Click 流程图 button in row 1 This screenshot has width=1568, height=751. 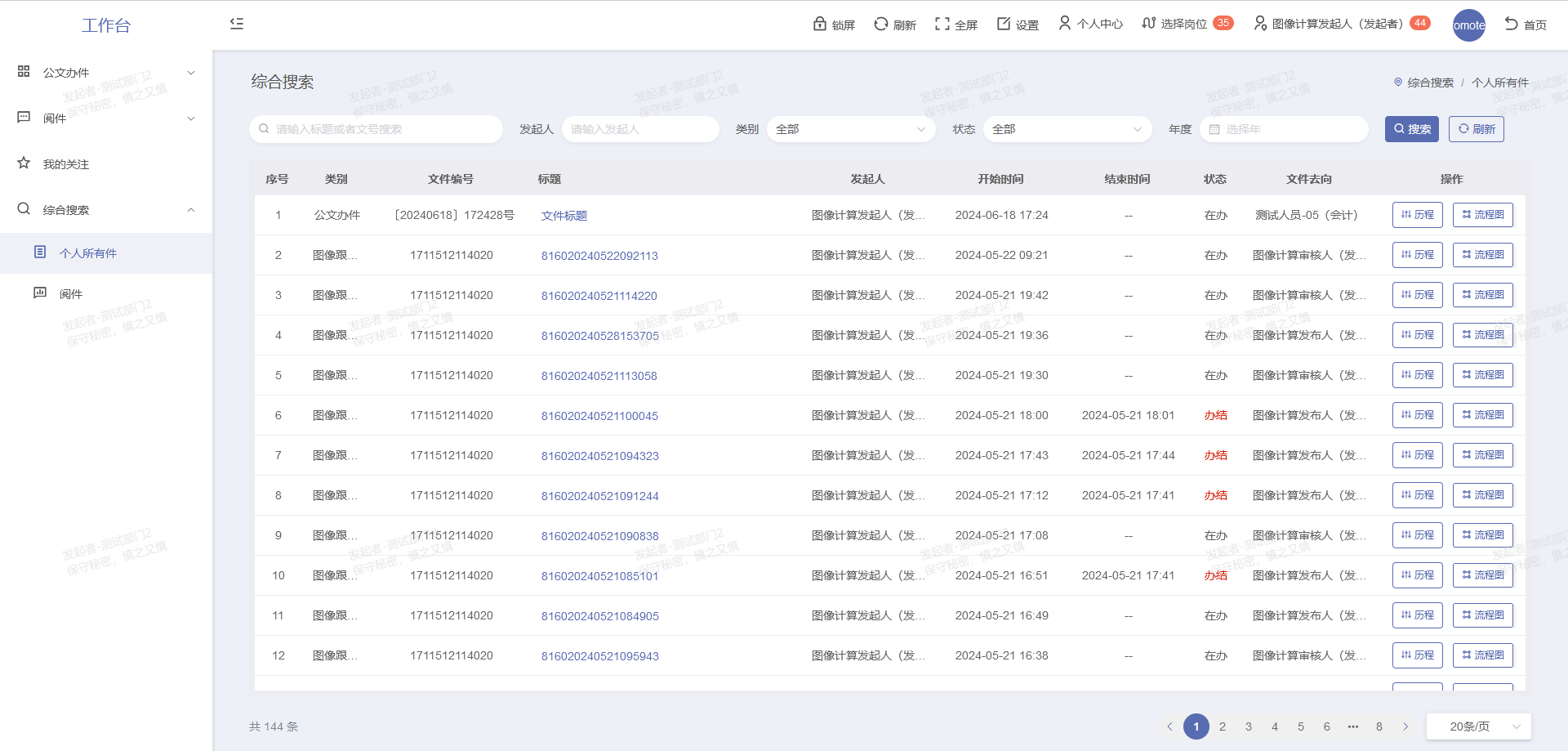[x=1482, y=215]
